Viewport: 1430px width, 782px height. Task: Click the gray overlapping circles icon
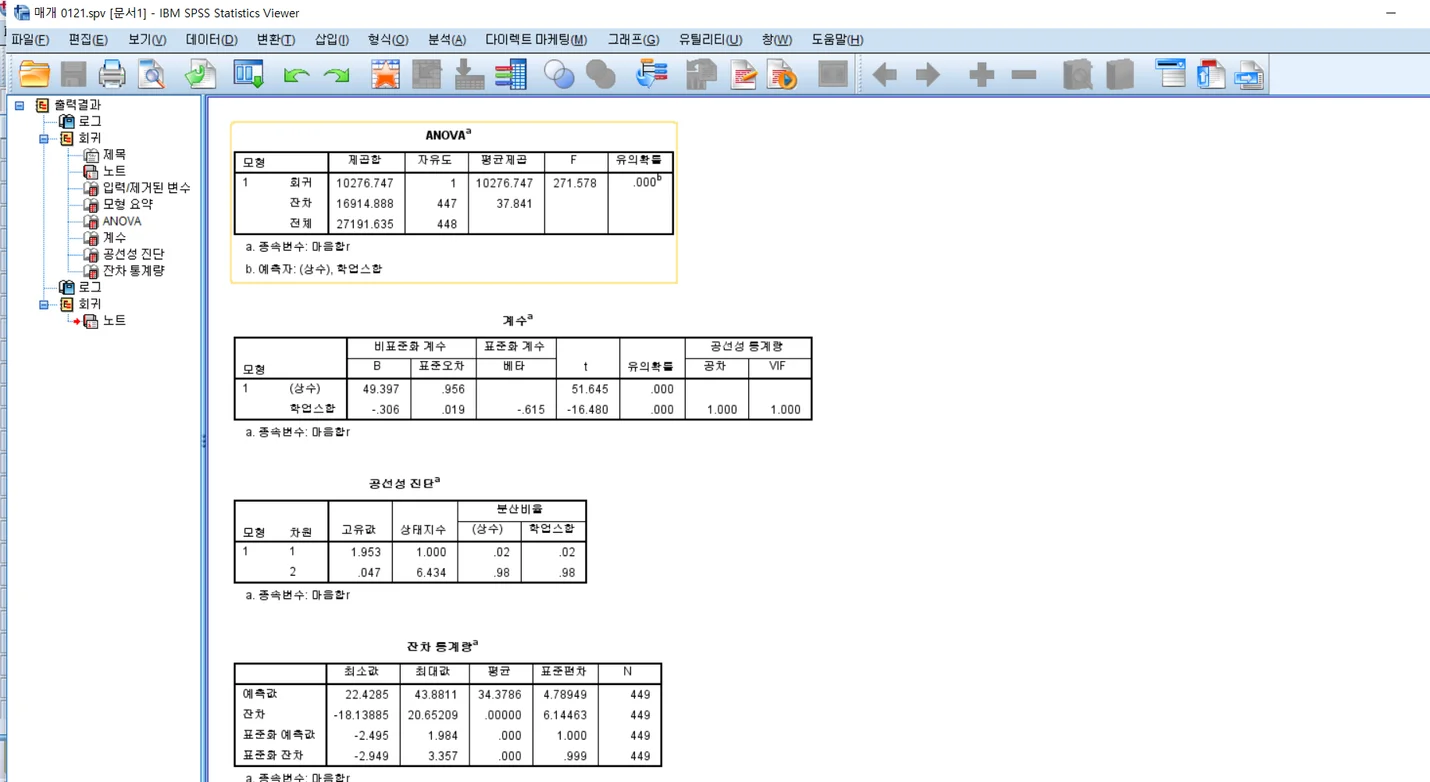coord(600,74)
